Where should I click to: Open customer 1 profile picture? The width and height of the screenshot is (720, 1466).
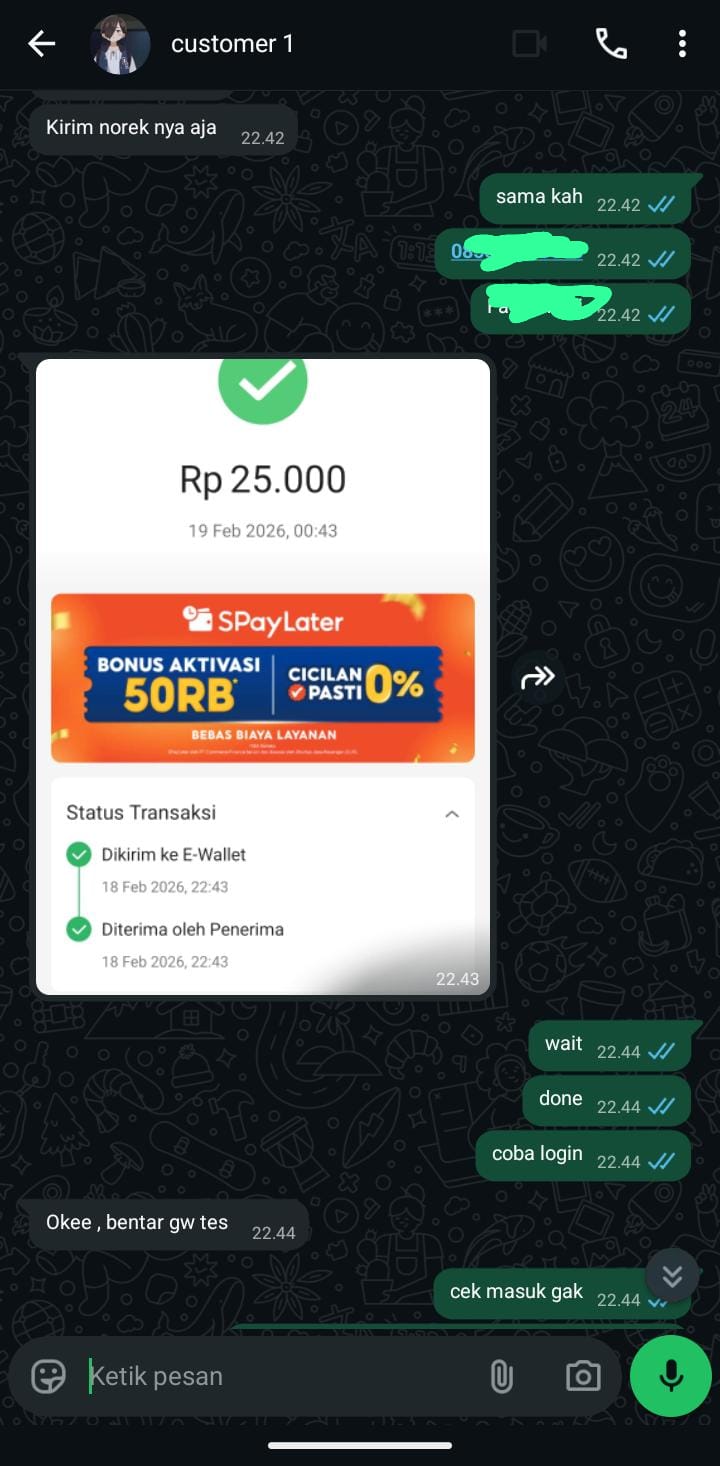[x=120, y=44]
